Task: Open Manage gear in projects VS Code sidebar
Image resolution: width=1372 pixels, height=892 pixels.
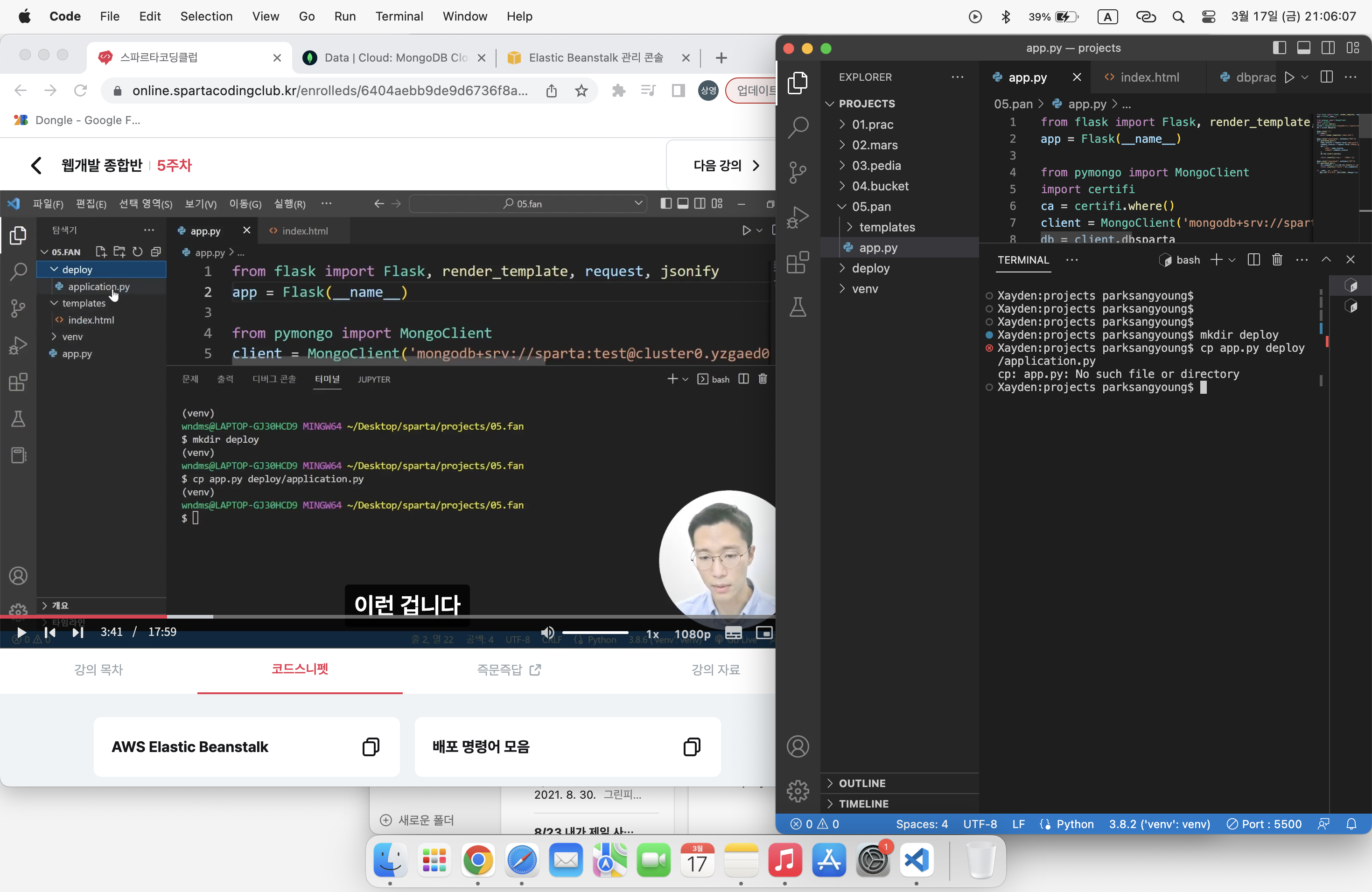Action: (x=798, y=791)
